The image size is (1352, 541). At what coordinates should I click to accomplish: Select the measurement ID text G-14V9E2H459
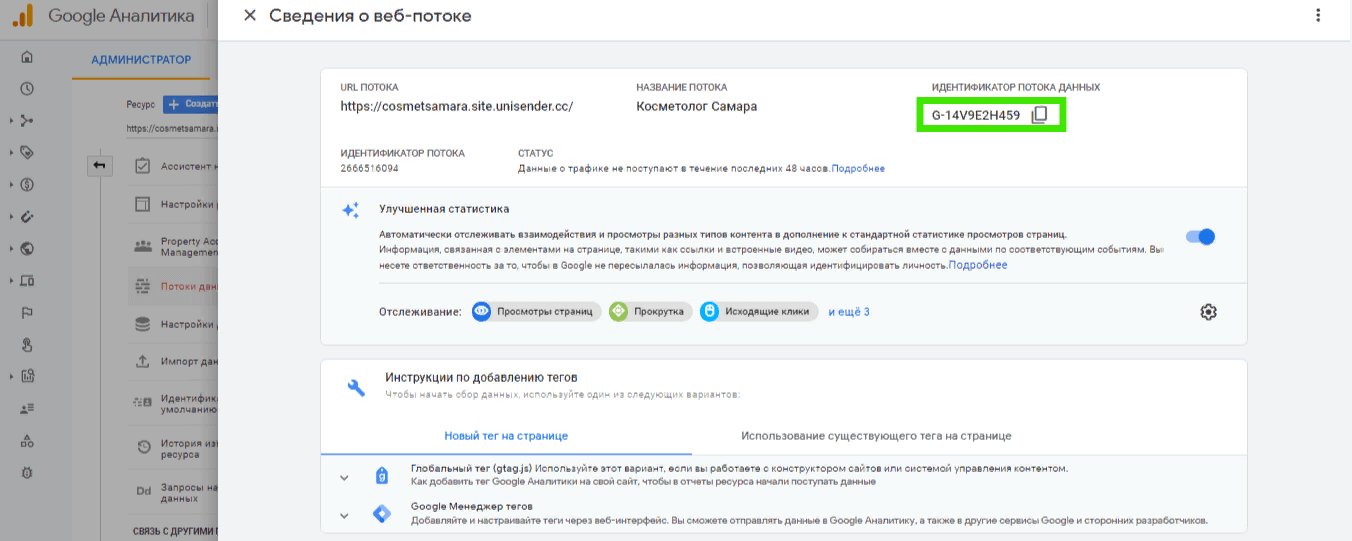click(x=976, y=115)
